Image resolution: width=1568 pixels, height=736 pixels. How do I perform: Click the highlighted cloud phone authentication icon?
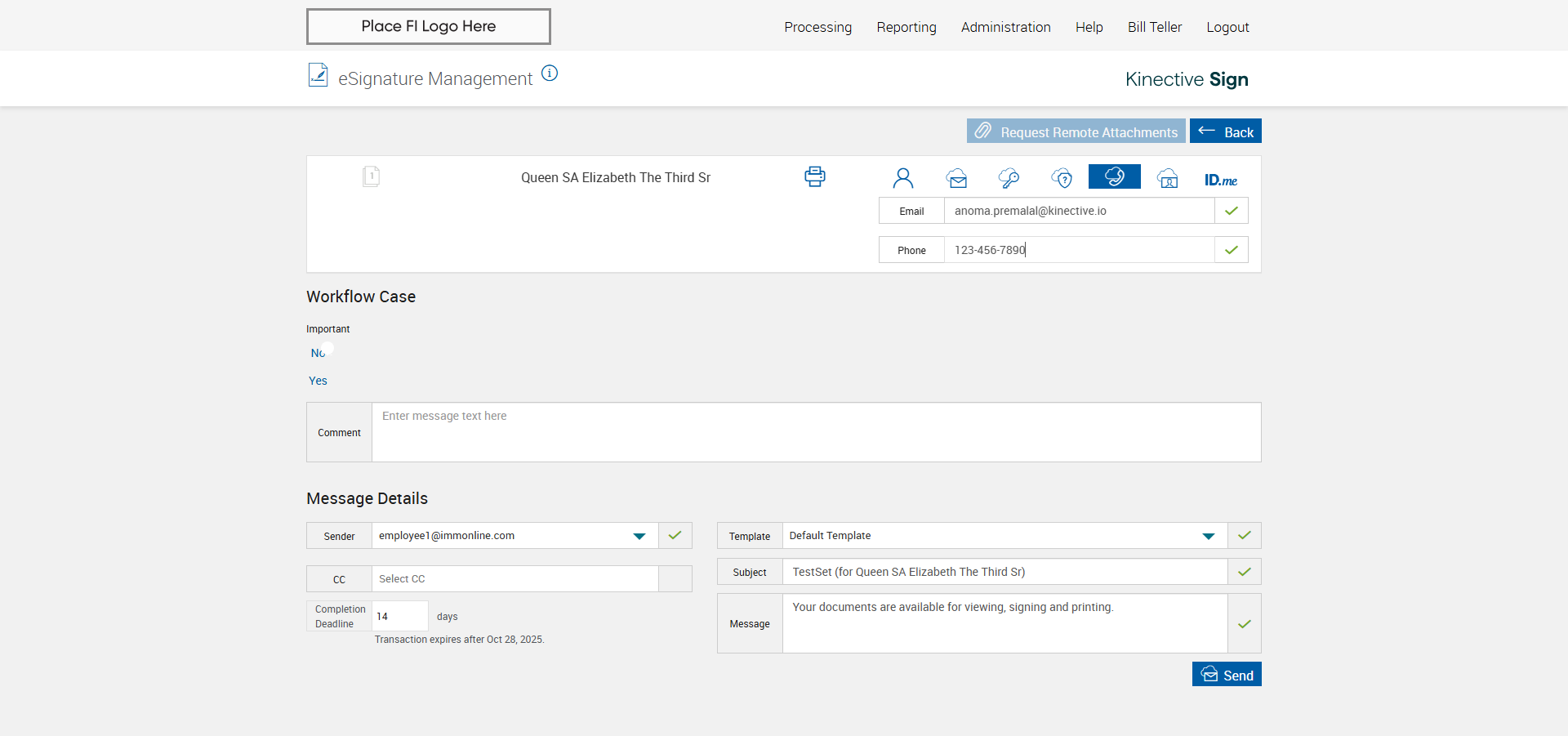coord(1114,176)
